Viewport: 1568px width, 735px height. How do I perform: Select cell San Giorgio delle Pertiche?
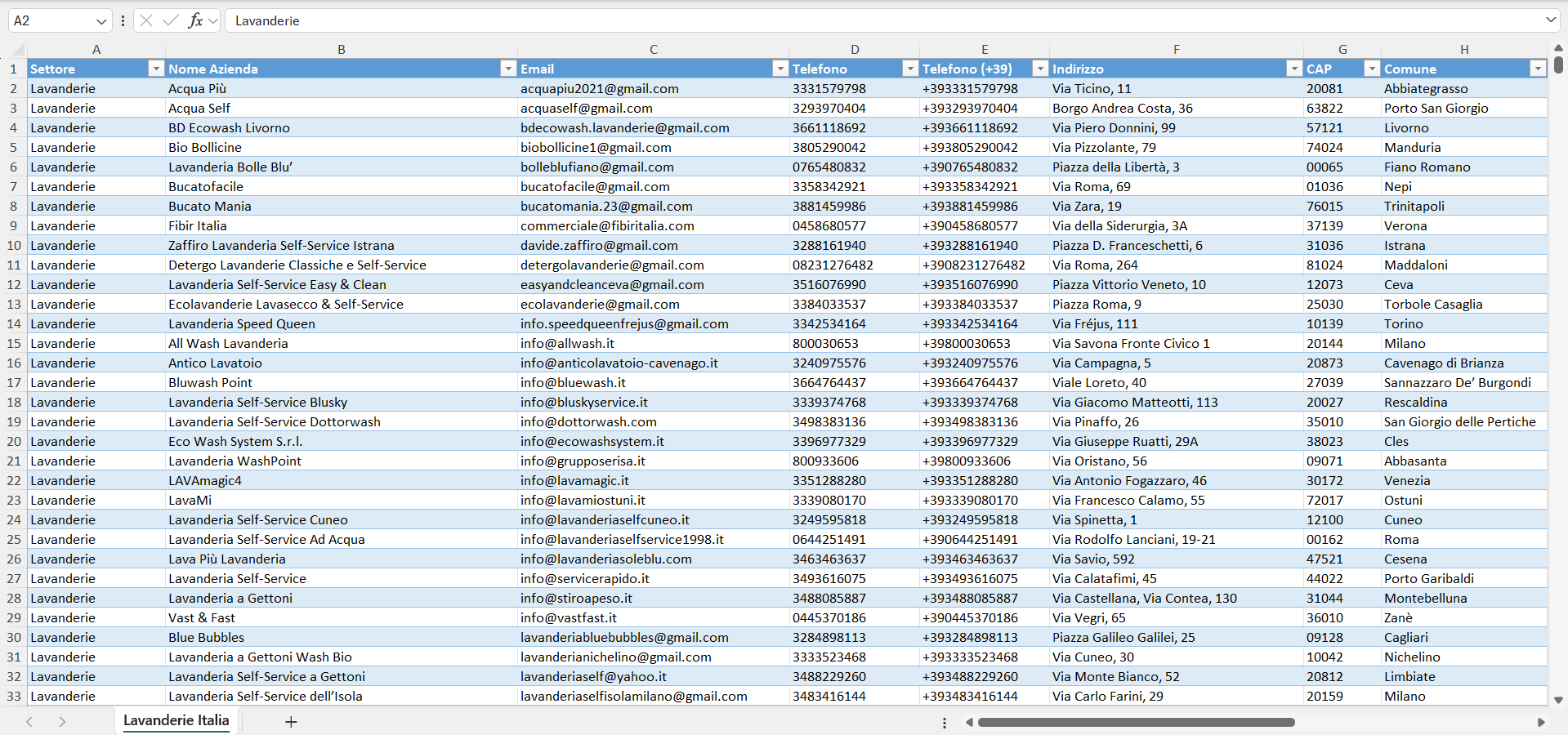1464,421
